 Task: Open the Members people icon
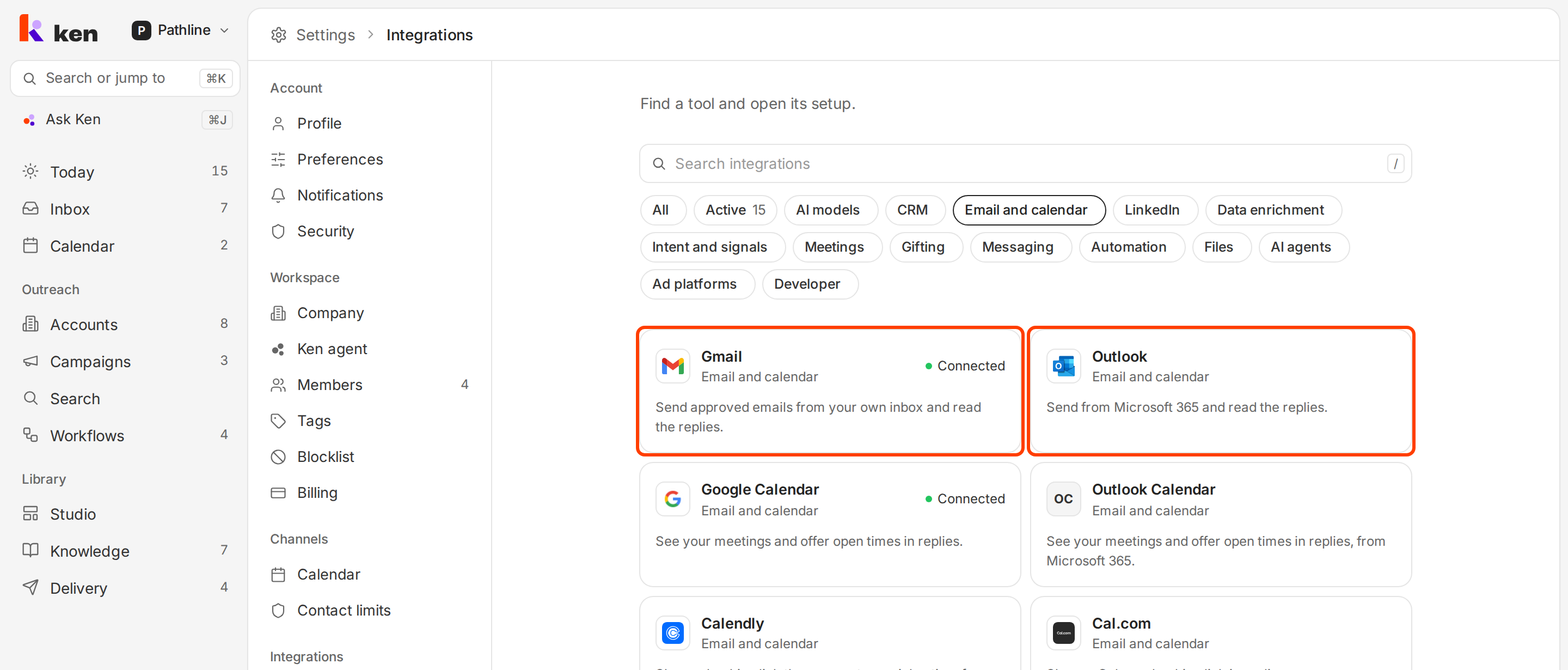point(278,385)
